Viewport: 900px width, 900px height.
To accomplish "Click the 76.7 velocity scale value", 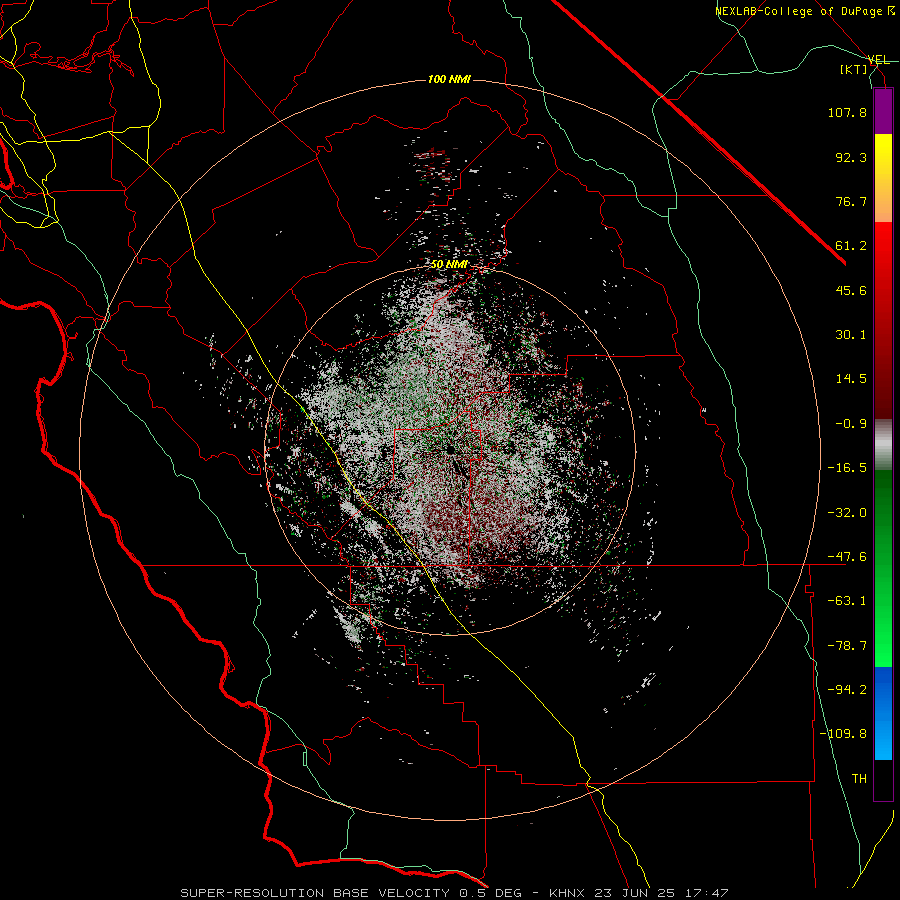I will pos(851,201).
